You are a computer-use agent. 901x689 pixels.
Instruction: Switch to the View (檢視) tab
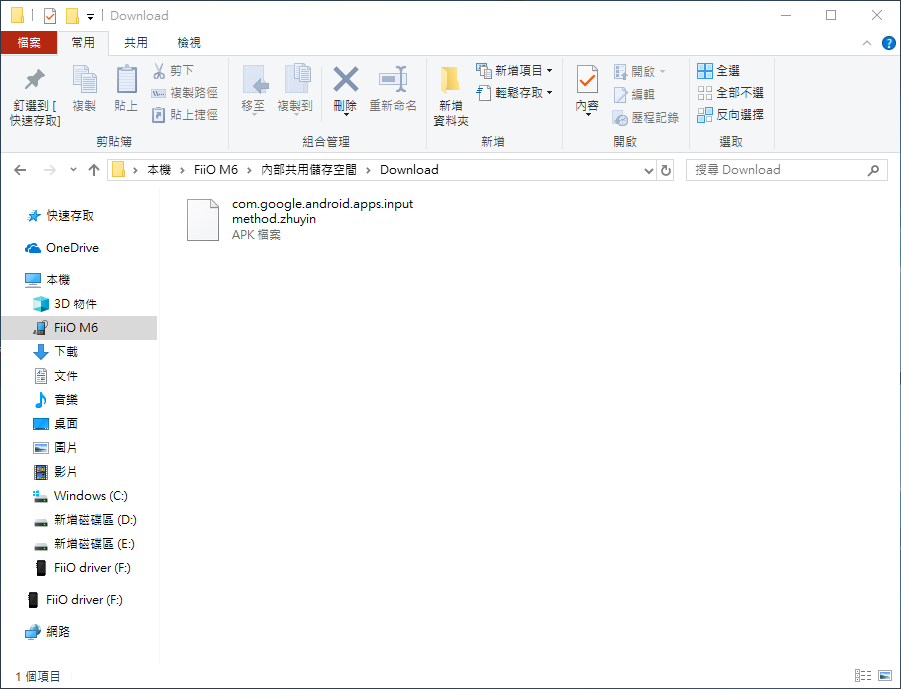(x=188, y=43)
